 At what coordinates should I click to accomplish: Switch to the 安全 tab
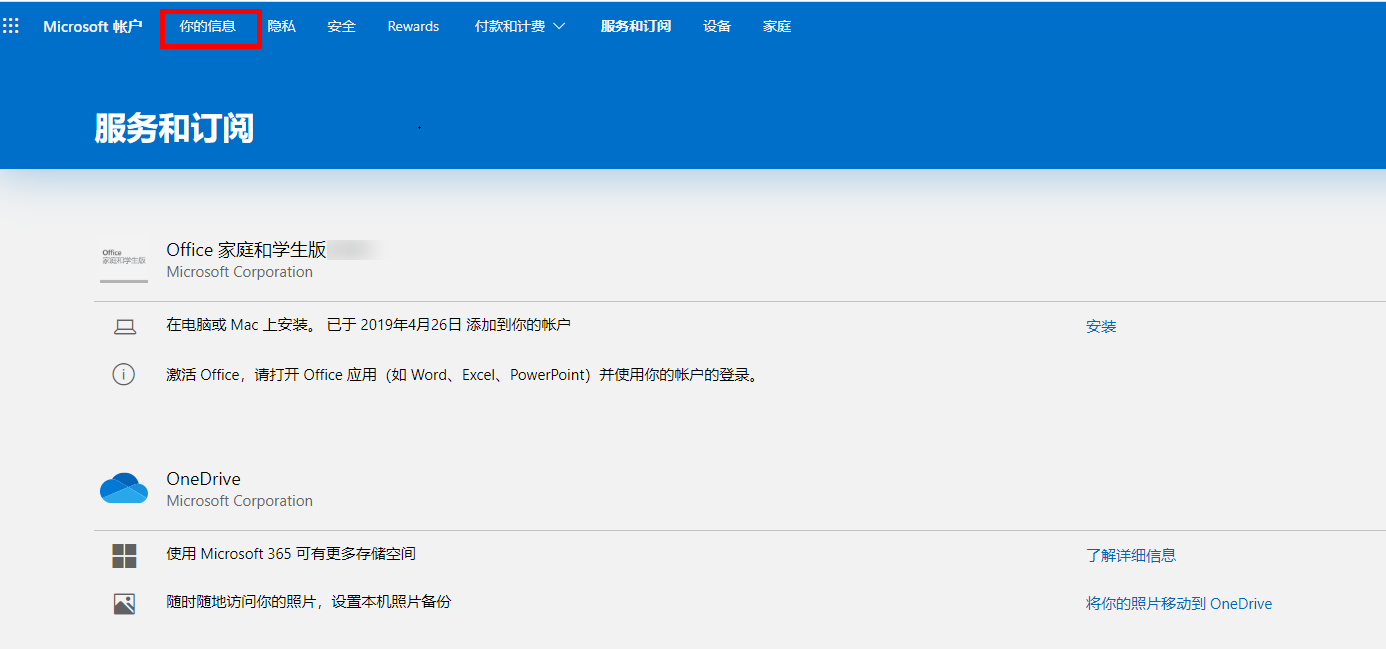(341, 27)
